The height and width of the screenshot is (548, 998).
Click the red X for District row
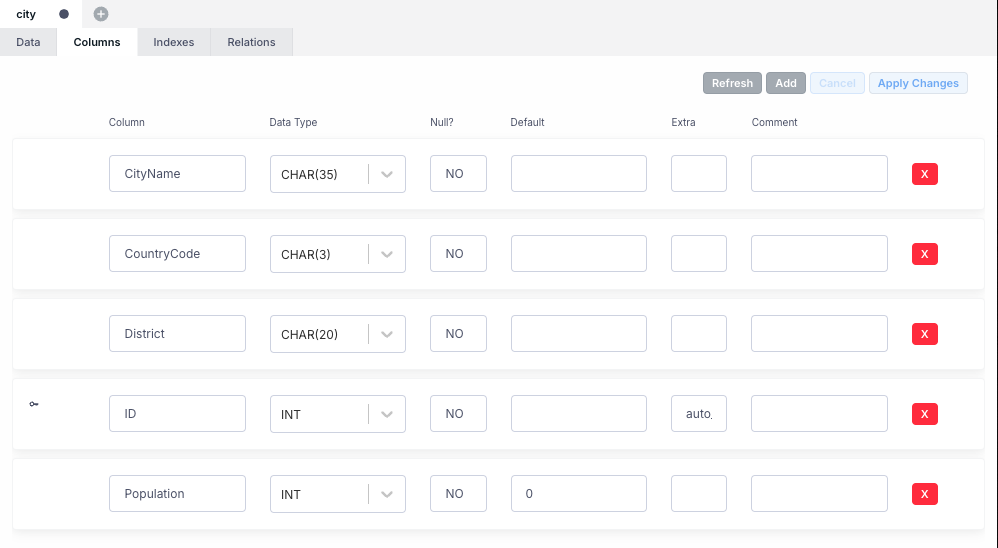[x=924, y=334]
